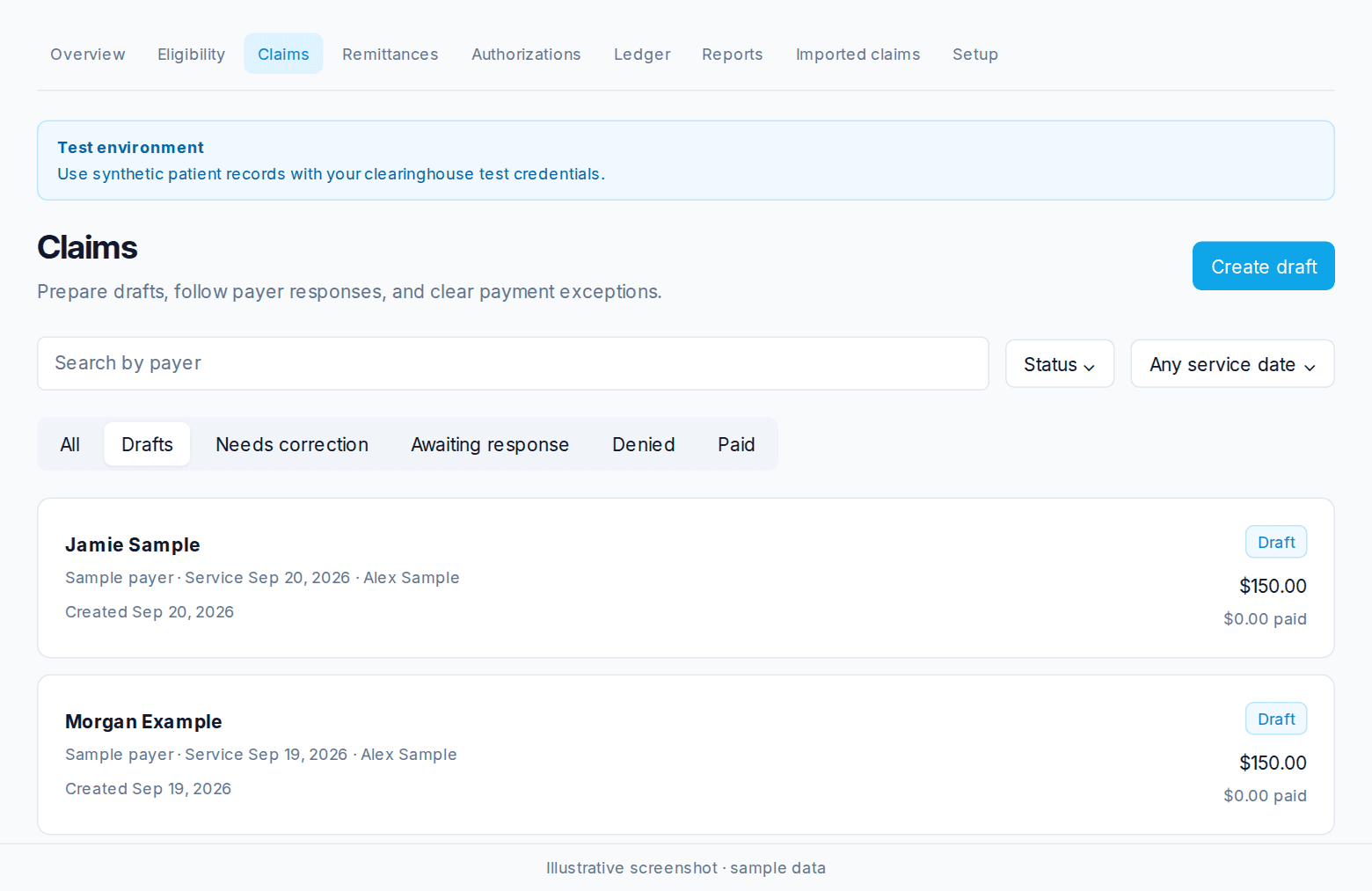Open the Jamie Sample claim
This screenshot has width=1372, height=891.
[686, 578]
